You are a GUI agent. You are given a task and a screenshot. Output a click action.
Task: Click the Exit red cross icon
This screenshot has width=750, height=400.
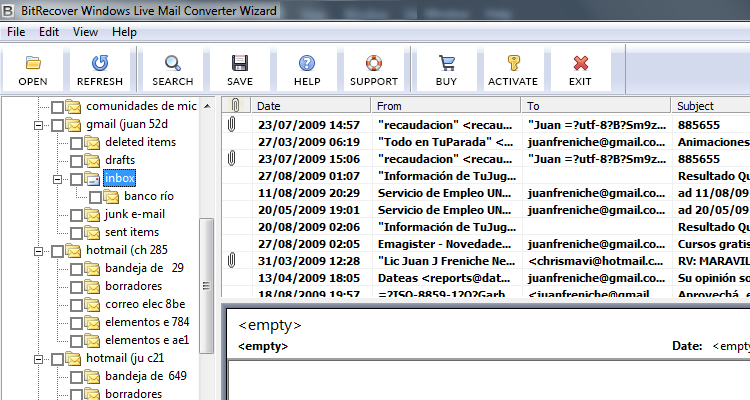tap(580, 63)
